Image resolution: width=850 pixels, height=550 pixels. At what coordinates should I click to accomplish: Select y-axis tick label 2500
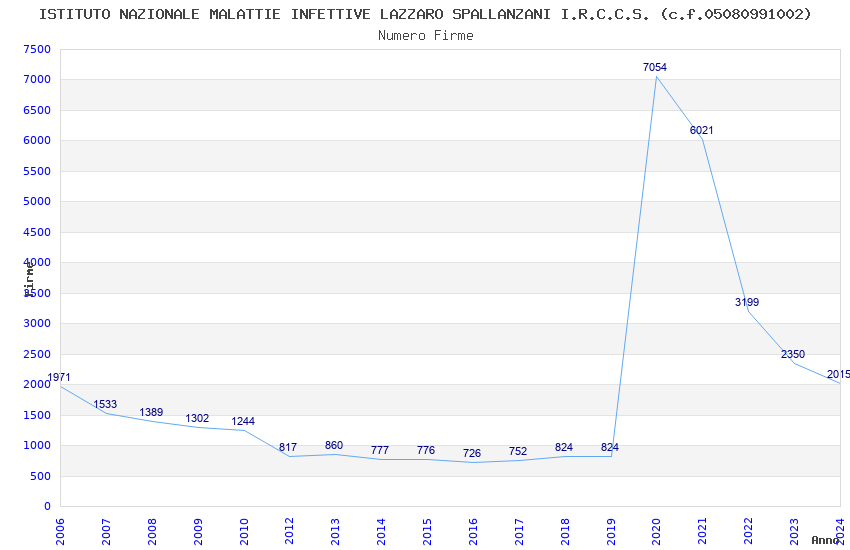[37, 354]
